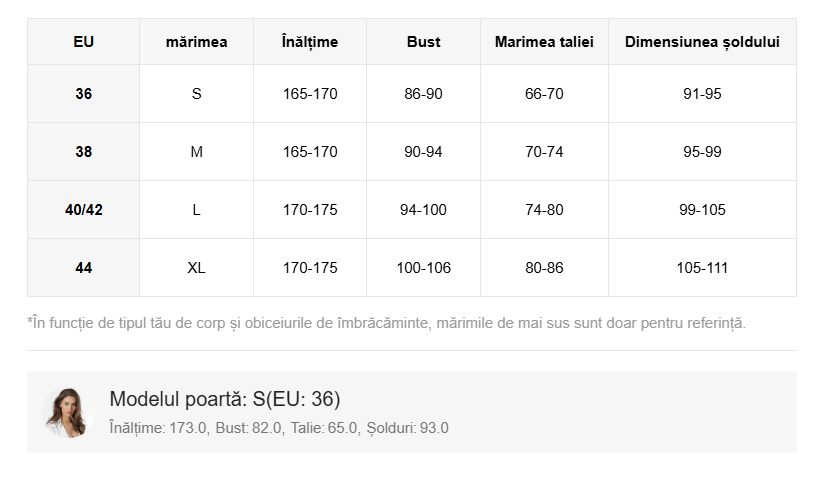Select the EU 44 row label
This screenshot has width=829, height=479.
click(83, 268)
